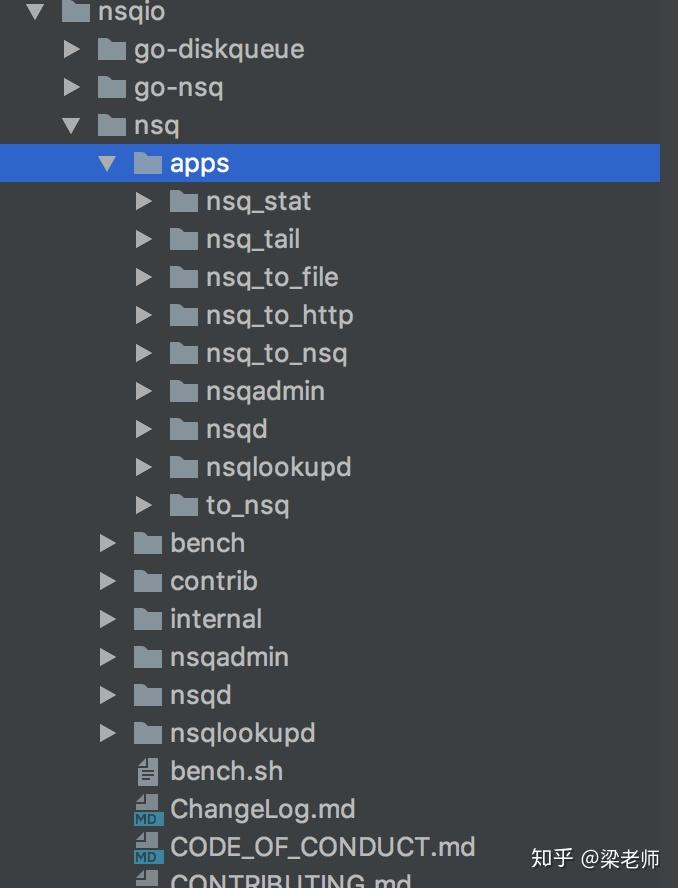Expand the bench folder arrow
Screen dimensions: 678x888
108,543
